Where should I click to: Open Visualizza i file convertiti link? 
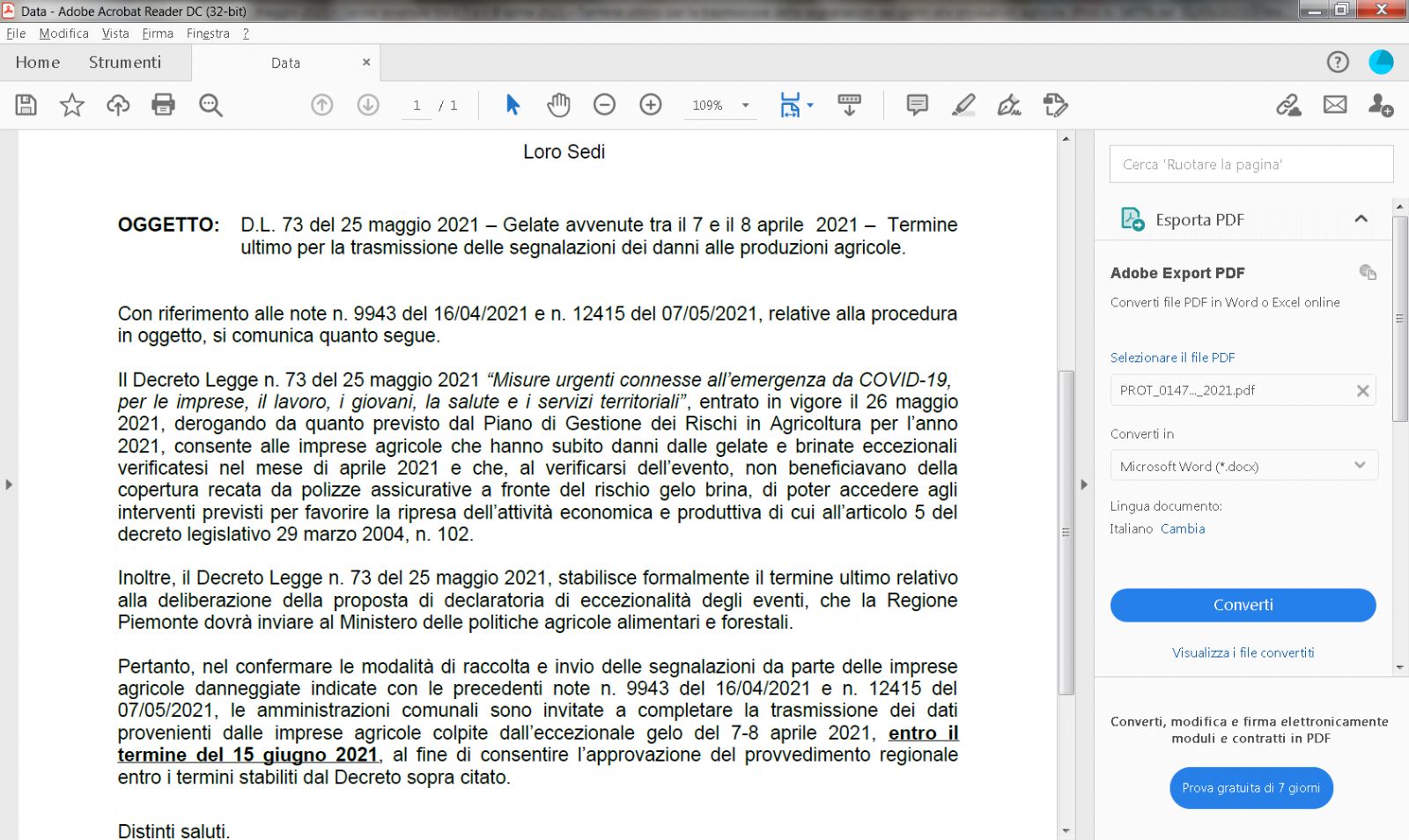click(1243, 652)
